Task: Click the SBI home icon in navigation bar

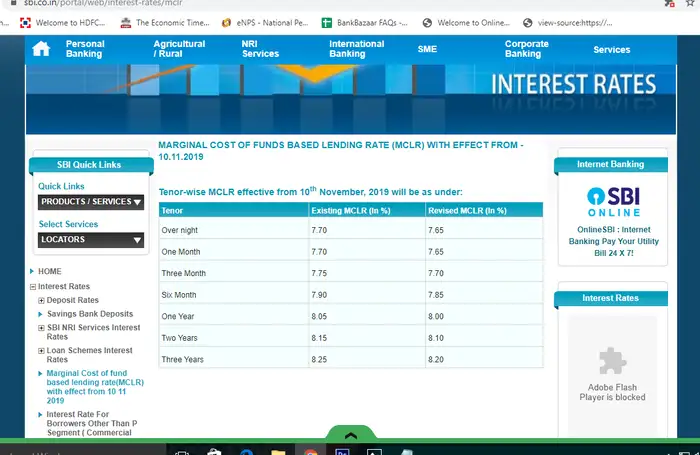Action: pyautogui.click(x=41, y=49)
